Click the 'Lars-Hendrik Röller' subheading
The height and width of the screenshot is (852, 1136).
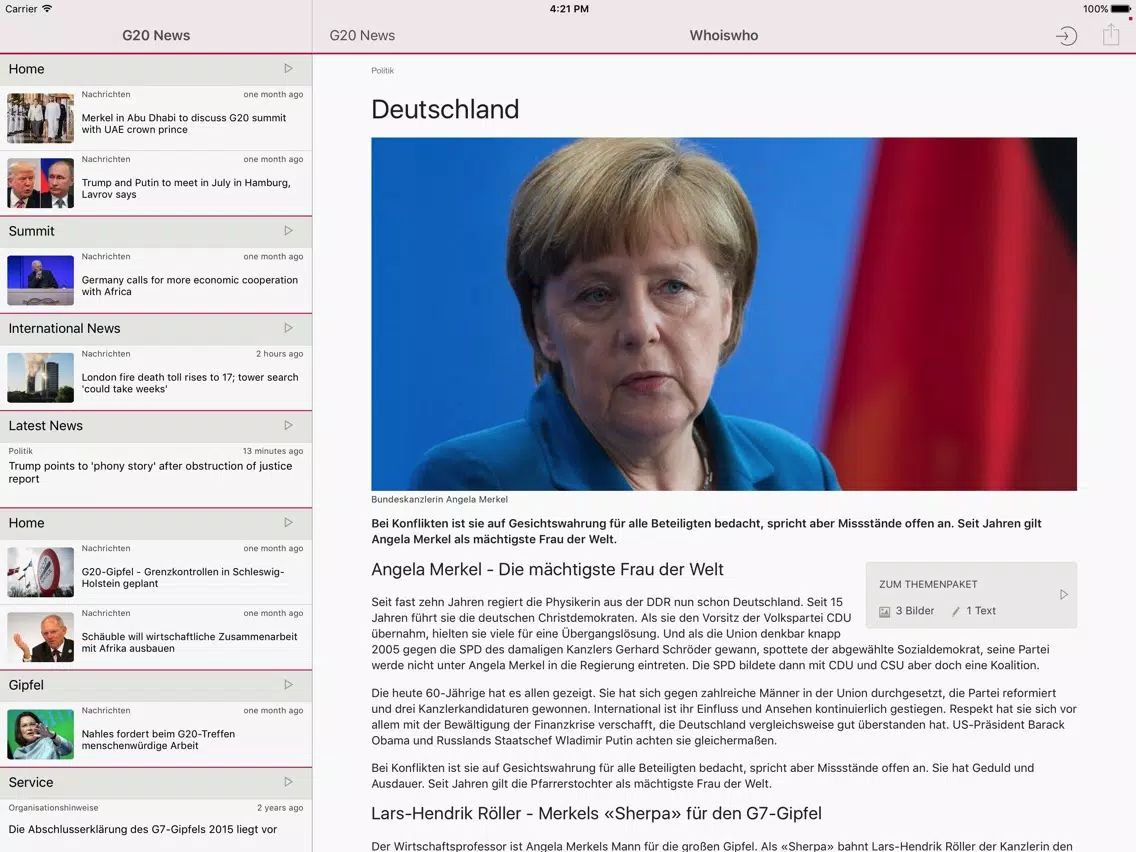[x=596, y=814]
